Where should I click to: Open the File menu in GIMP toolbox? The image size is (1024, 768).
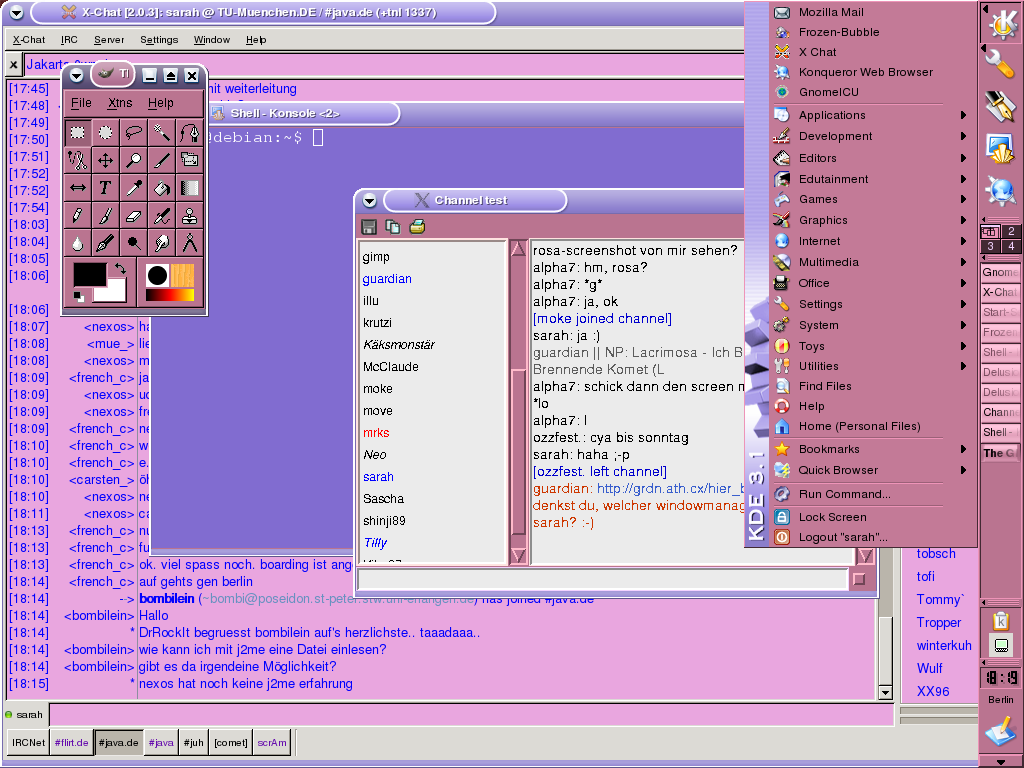click(x=81, y=103)
